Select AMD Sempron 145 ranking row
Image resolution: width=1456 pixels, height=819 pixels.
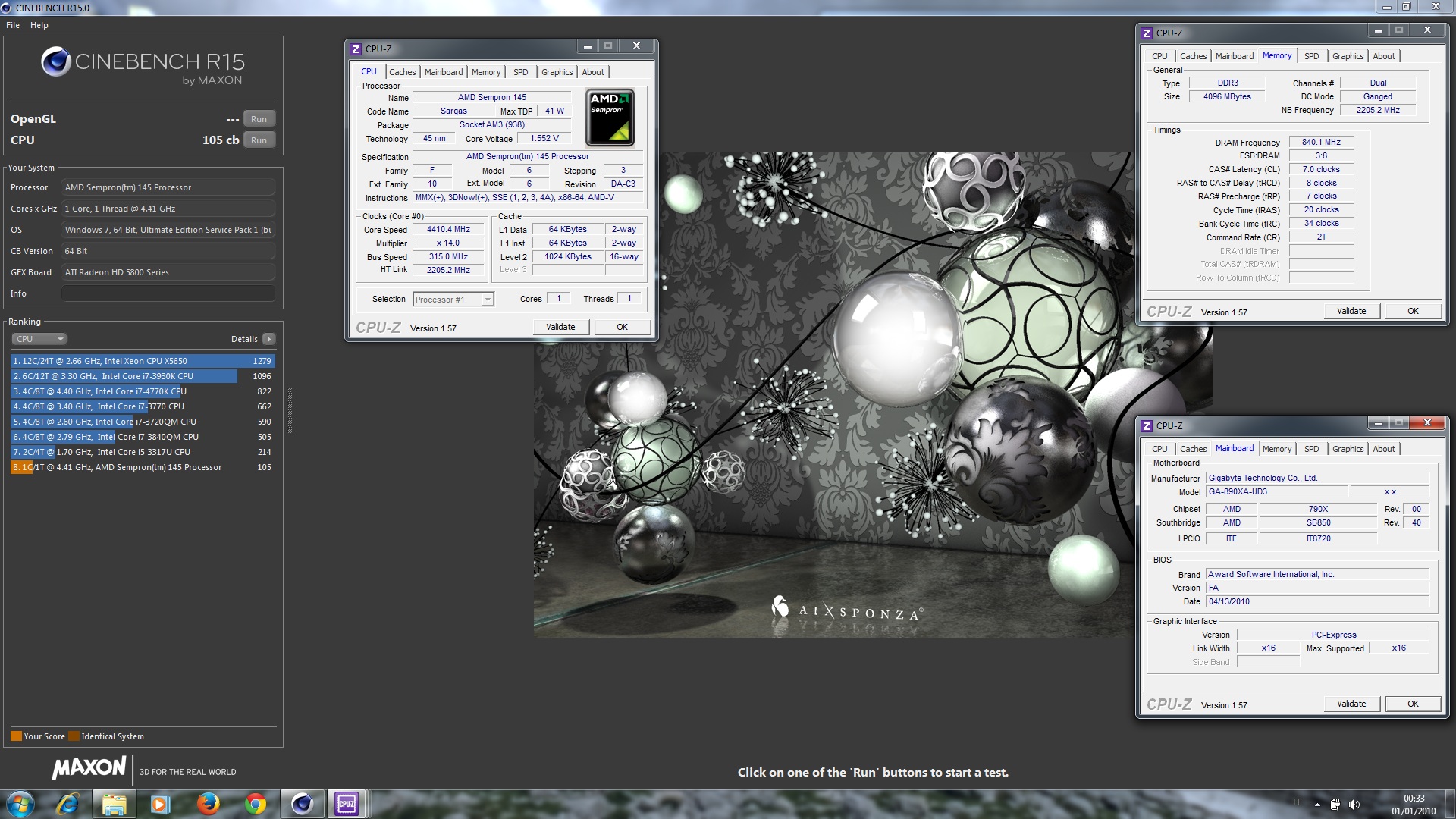[143, 467]
